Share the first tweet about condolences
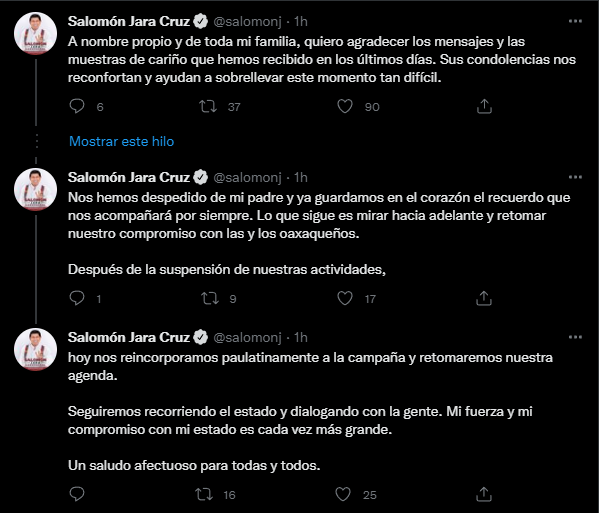The image size is (599, 513). click(484, 106)
